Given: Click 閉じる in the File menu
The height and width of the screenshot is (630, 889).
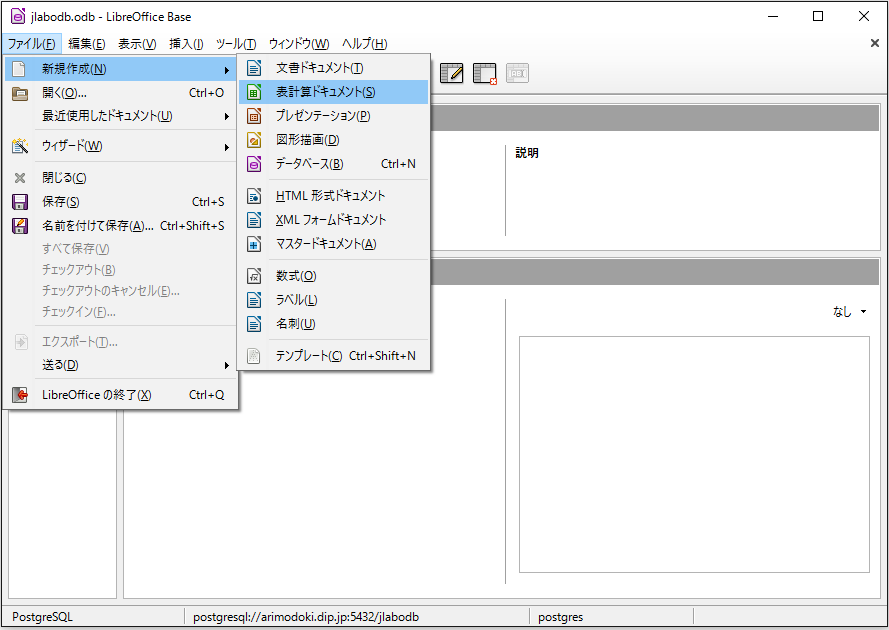Looking at the screenshot, I should pos(121,178).
